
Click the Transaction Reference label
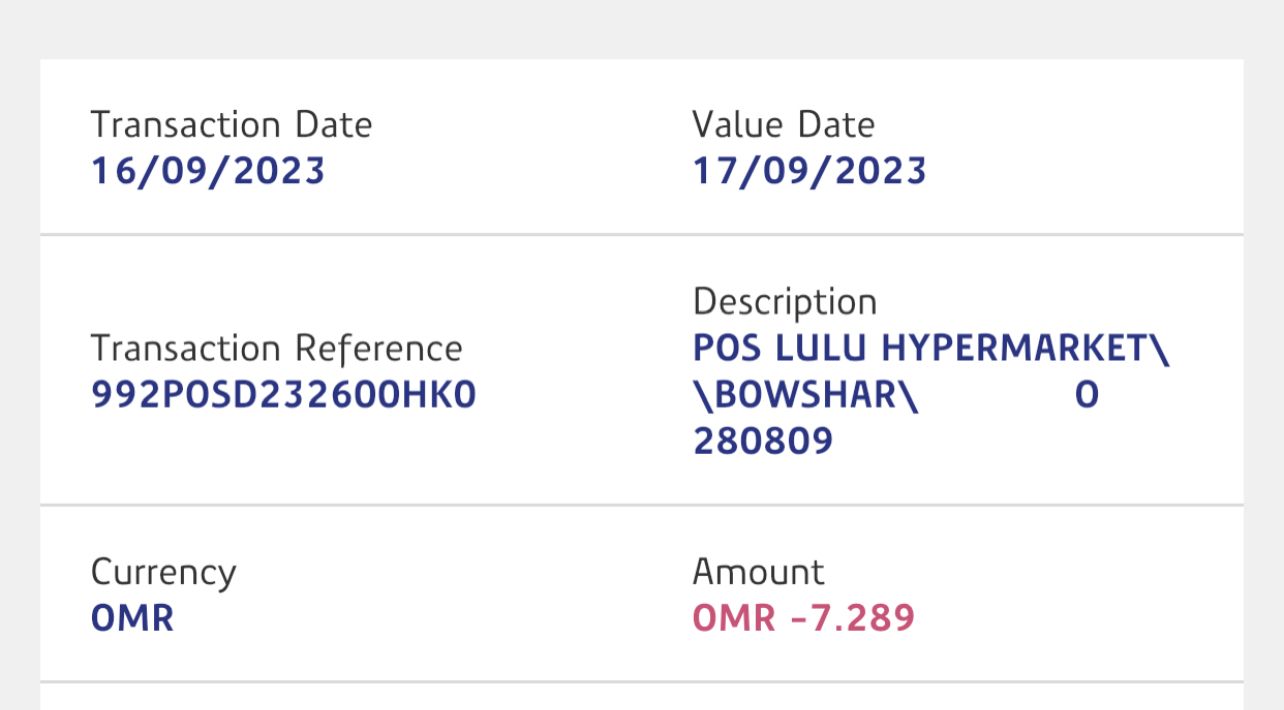click(276, 349)
